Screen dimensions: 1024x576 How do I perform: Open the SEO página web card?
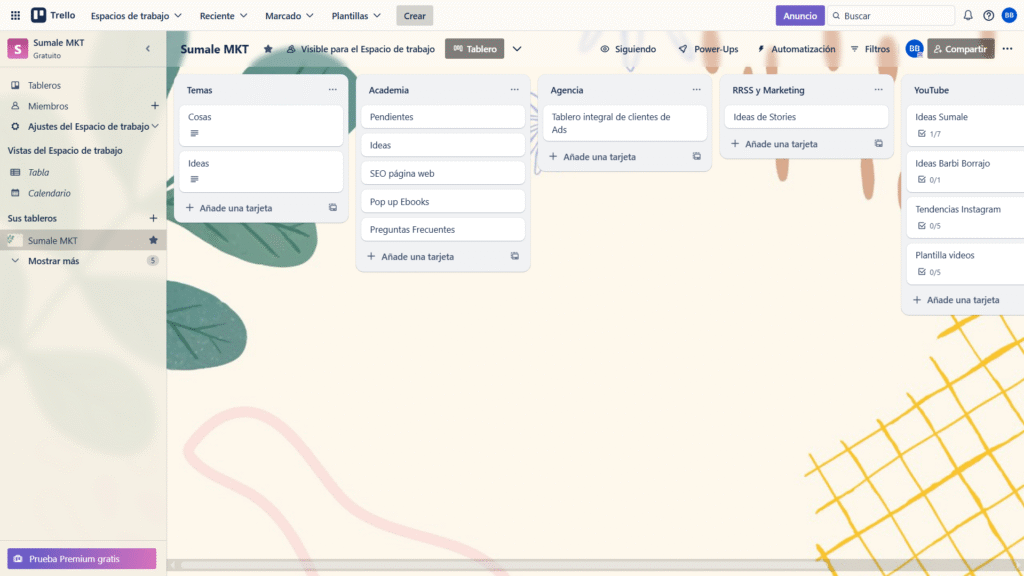[443, 173]
